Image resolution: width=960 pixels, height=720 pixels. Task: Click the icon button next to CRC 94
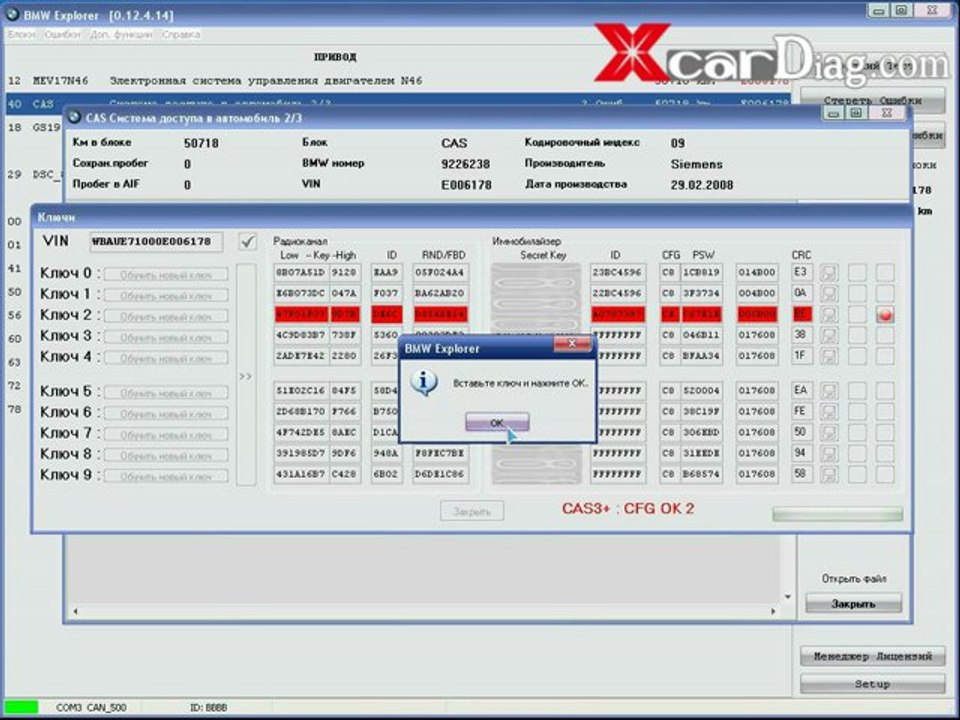828,453
